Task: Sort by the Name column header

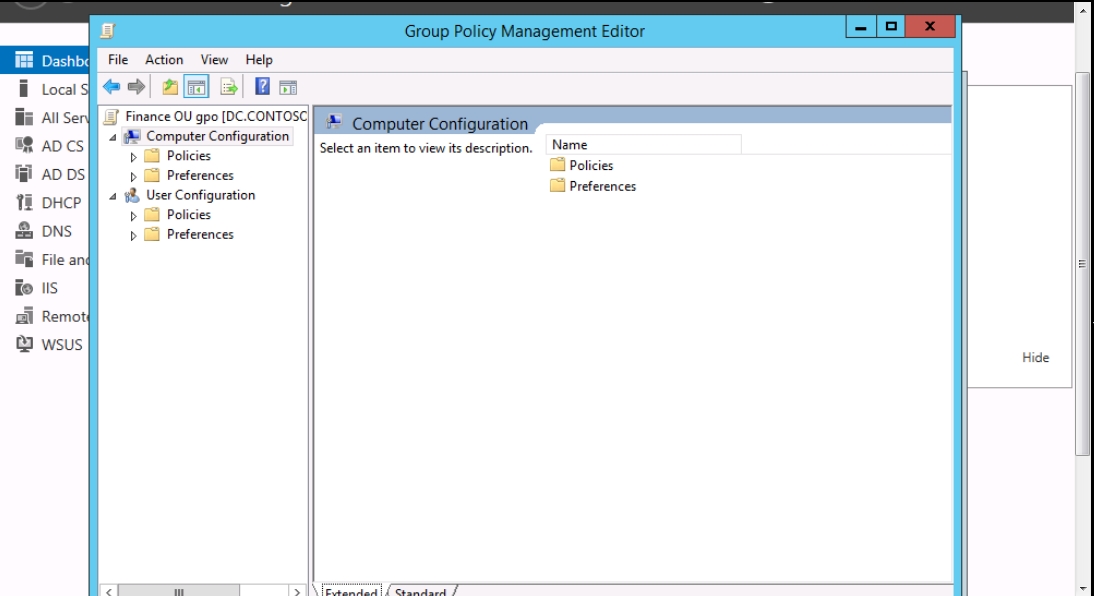Action: (643, 145)
